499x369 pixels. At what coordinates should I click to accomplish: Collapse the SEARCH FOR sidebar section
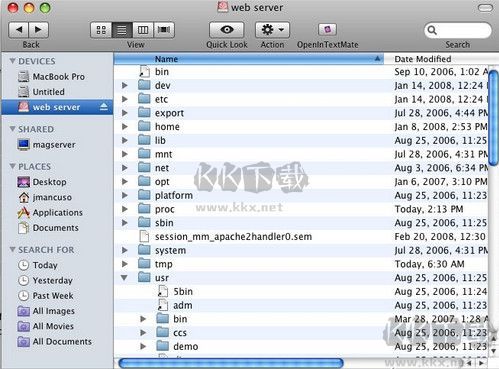[12, 249]
